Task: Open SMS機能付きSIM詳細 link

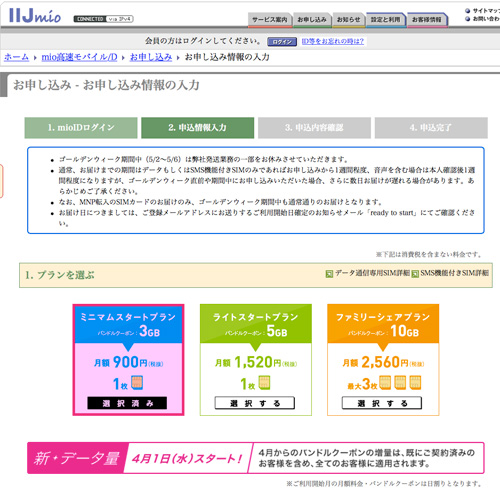Action: [454, 273]
